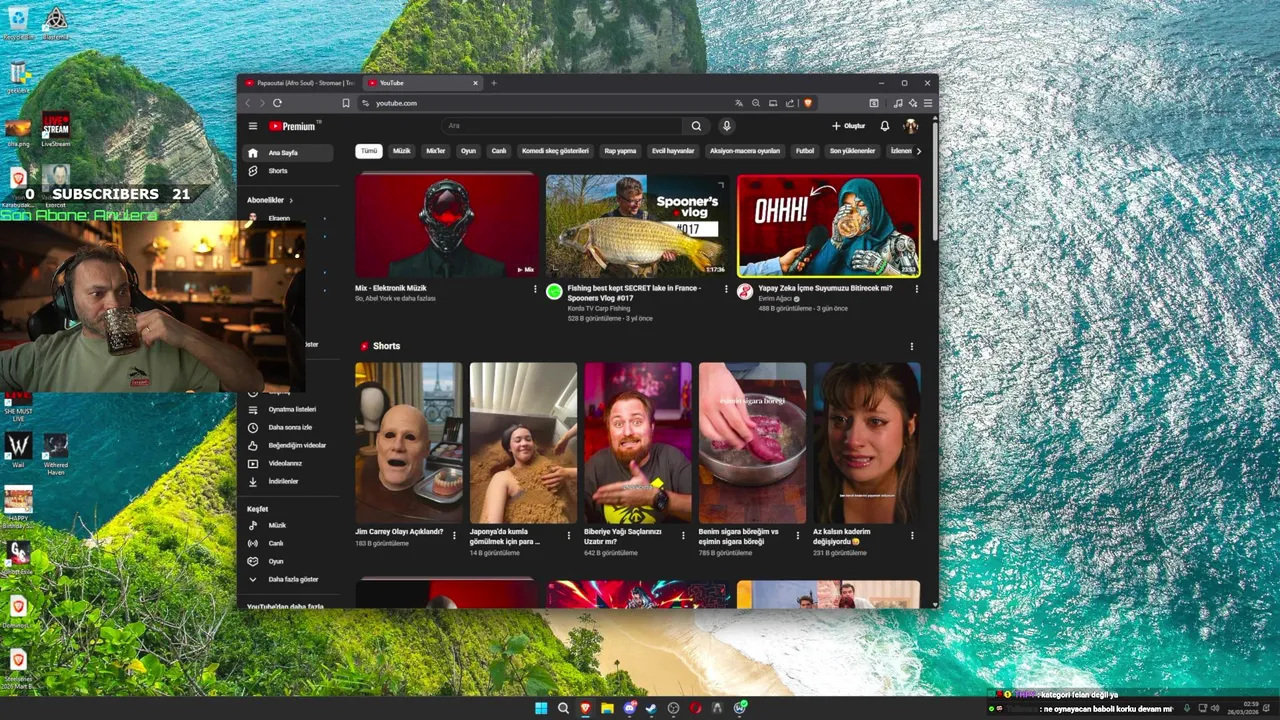1280x720 pixels.
Task: Open the Jim Carrey Olayı short
Action: pyautogui.click(x=409, y=443)
